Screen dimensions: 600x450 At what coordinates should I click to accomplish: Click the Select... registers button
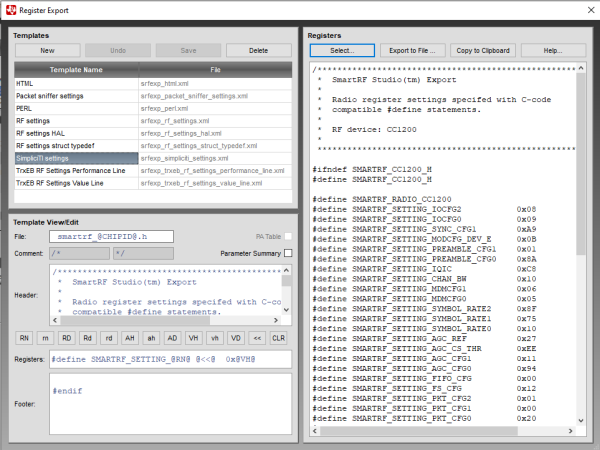342,51
